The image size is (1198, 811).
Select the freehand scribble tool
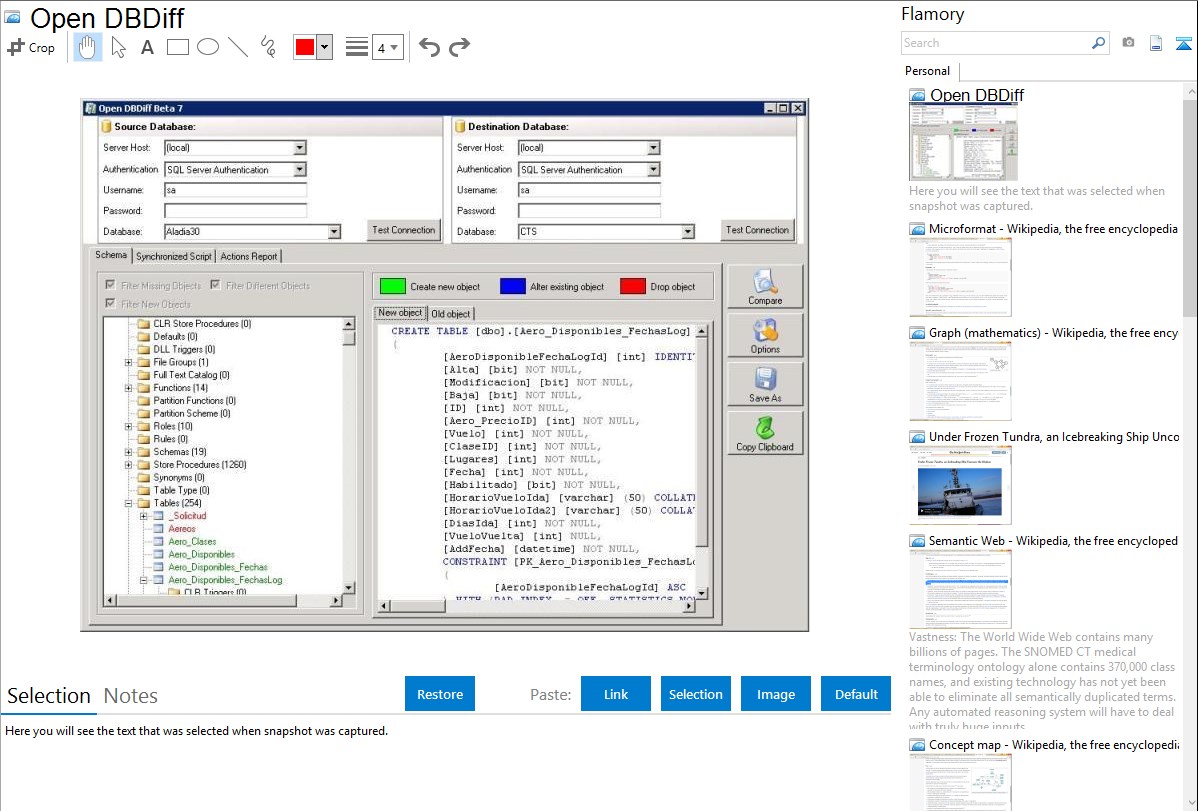pos(268,47)
